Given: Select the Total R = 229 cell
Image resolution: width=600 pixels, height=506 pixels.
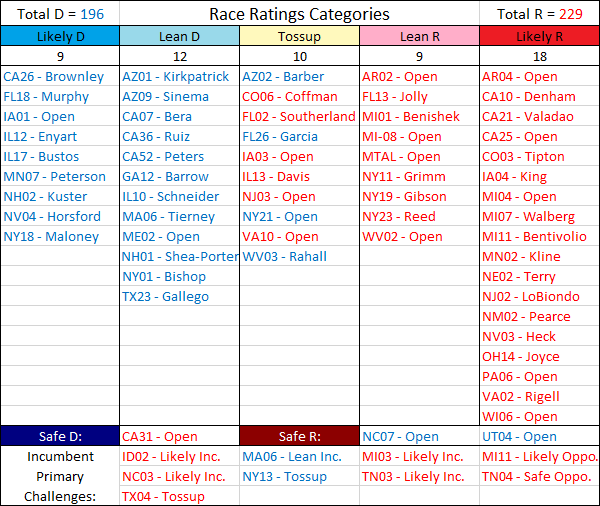Looking at the screenshot, I should [x=540, y=14].
